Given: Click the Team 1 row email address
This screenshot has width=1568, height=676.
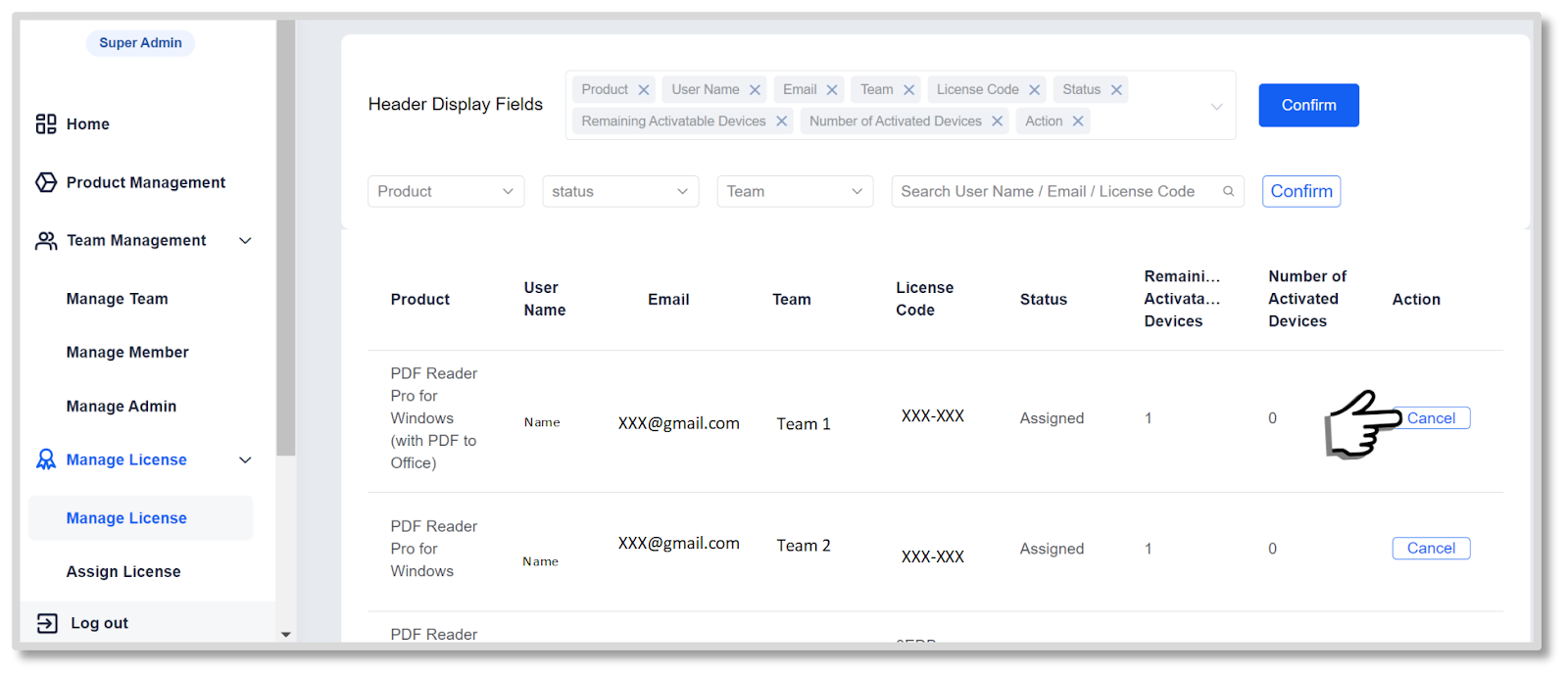Looking at the screenshot, I should (678, 423).
